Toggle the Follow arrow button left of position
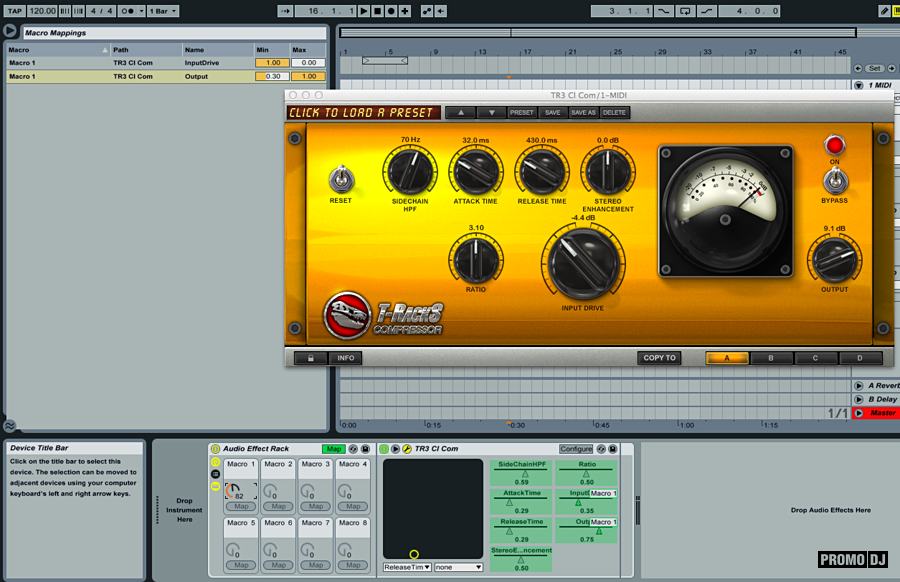This screenshot has width=900, height=582. pos(285,11)
